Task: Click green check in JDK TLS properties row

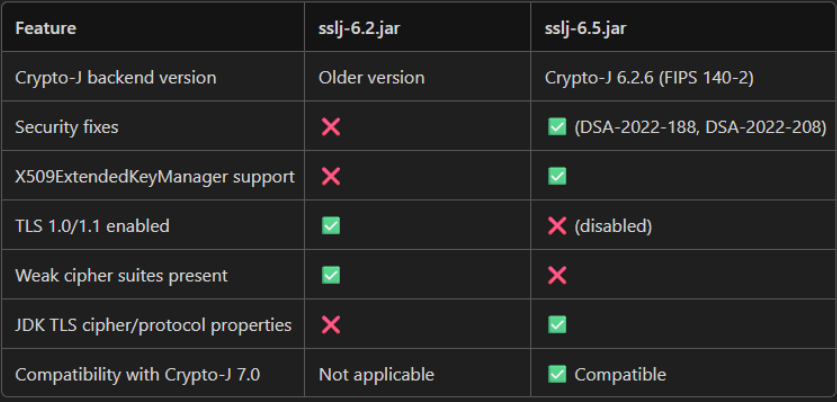Action: pos(557,325)
